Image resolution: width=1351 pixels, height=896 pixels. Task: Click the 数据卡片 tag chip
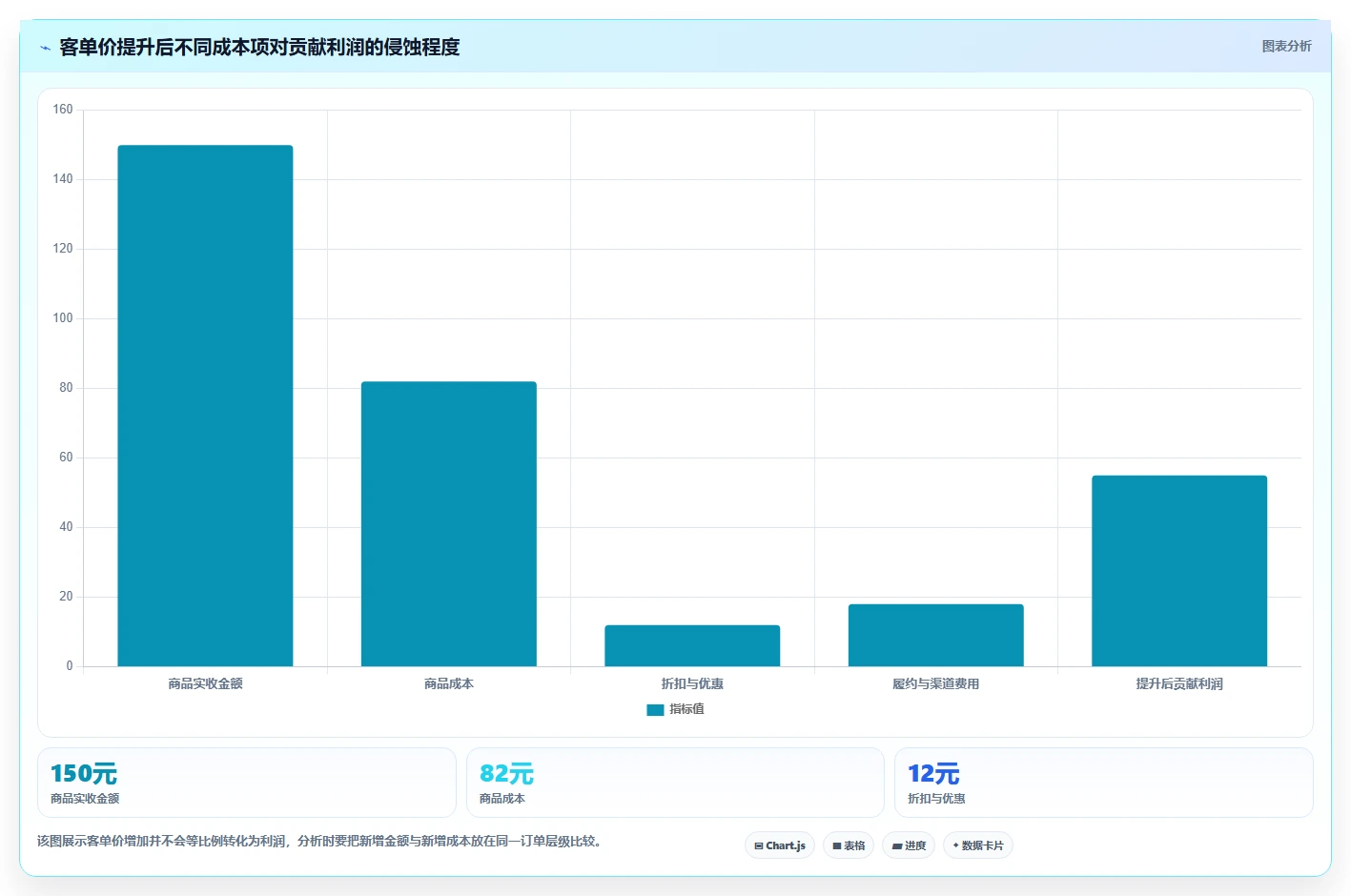pos(978,845)
